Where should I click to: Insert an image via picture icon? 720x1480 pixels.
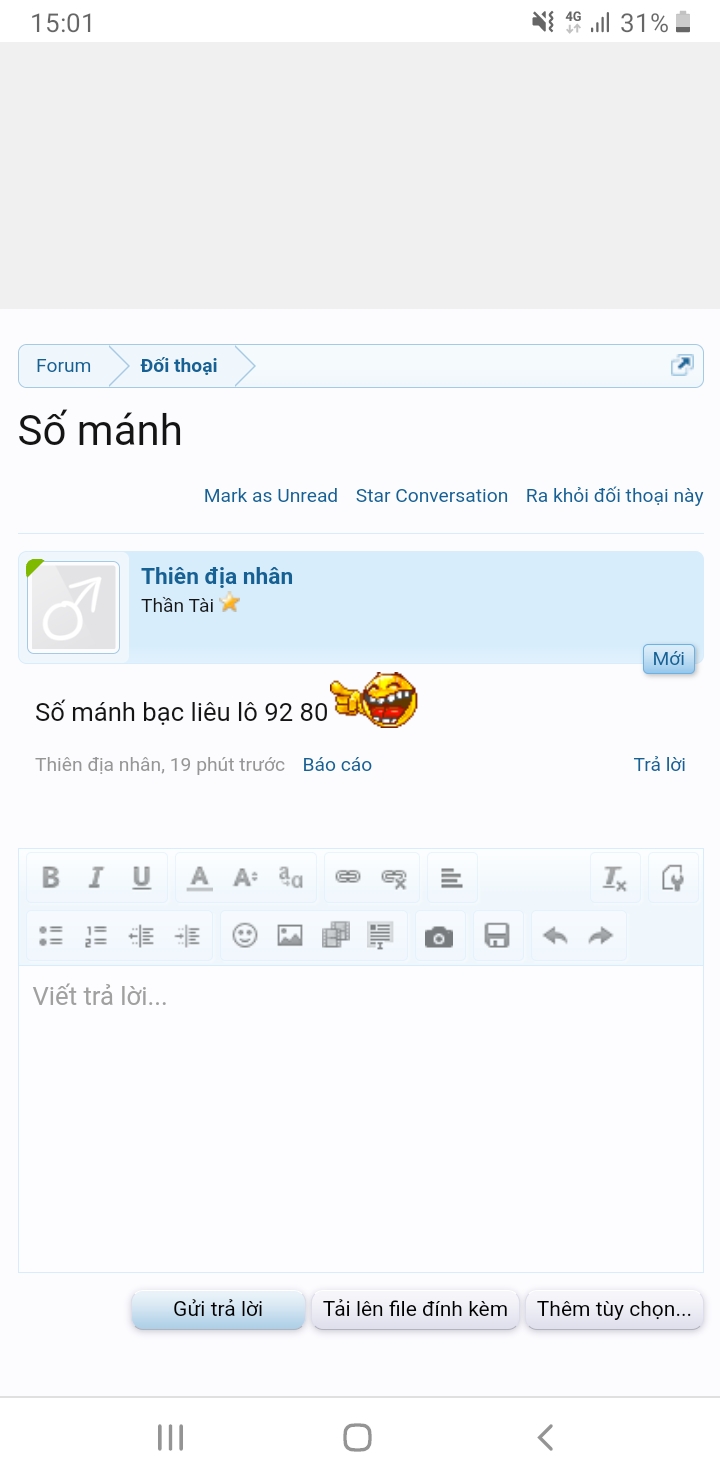tap(290, 936)
